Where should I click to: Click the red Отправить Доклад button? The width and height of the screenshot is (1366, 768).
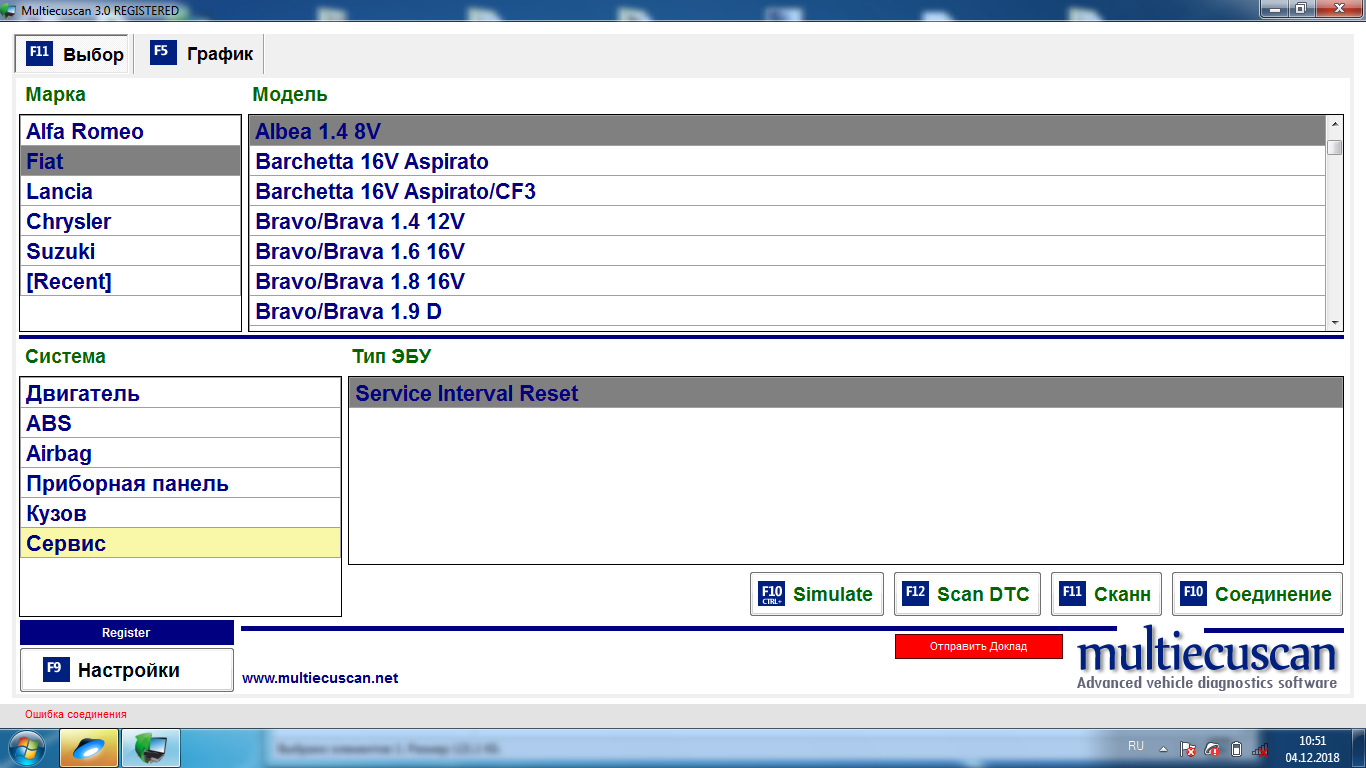click(x=978, y=646)
